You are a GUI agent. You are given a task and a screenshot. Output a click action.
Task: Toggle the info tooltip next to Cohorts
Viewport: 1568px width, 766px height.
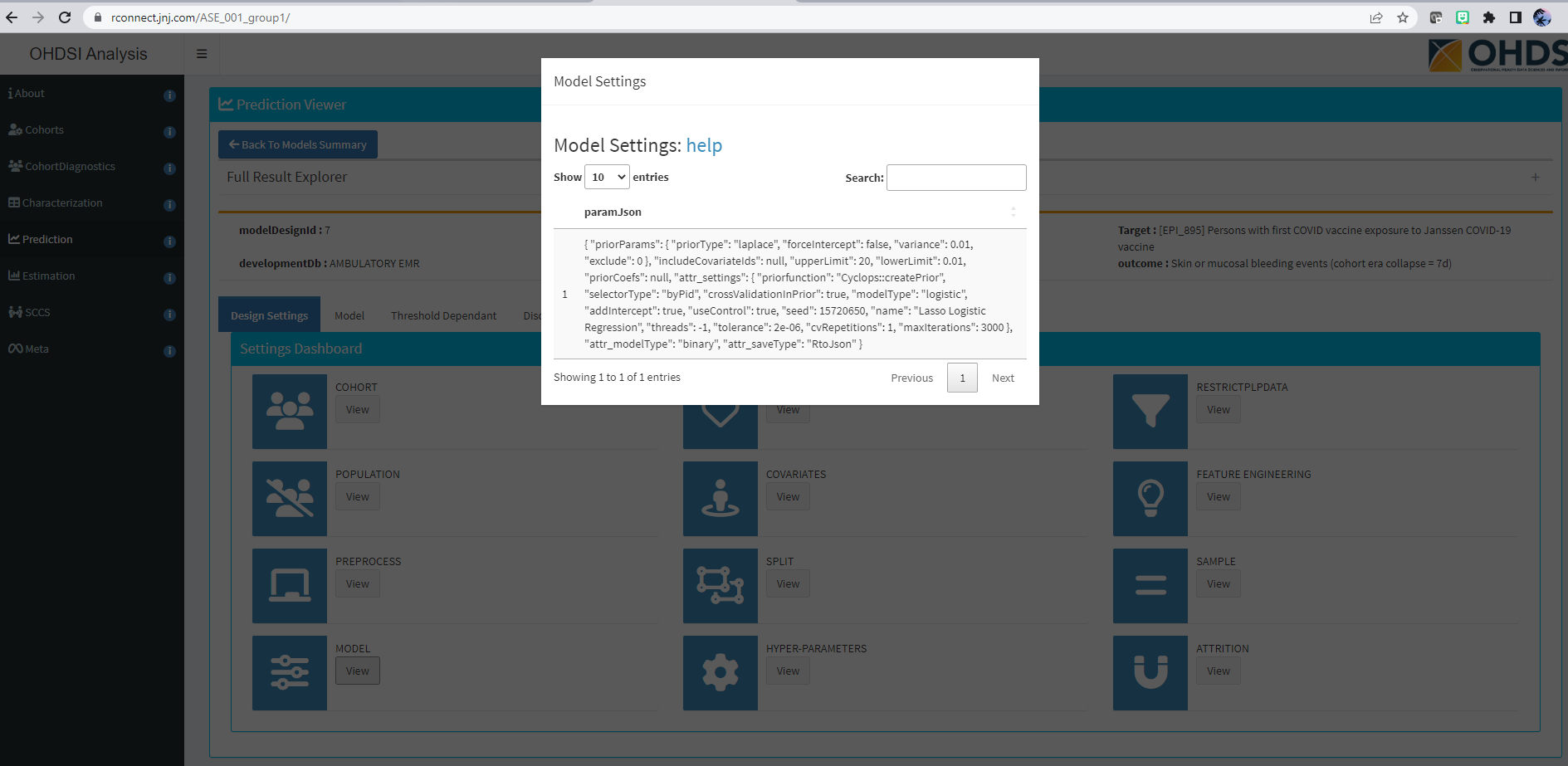(169, 132)
